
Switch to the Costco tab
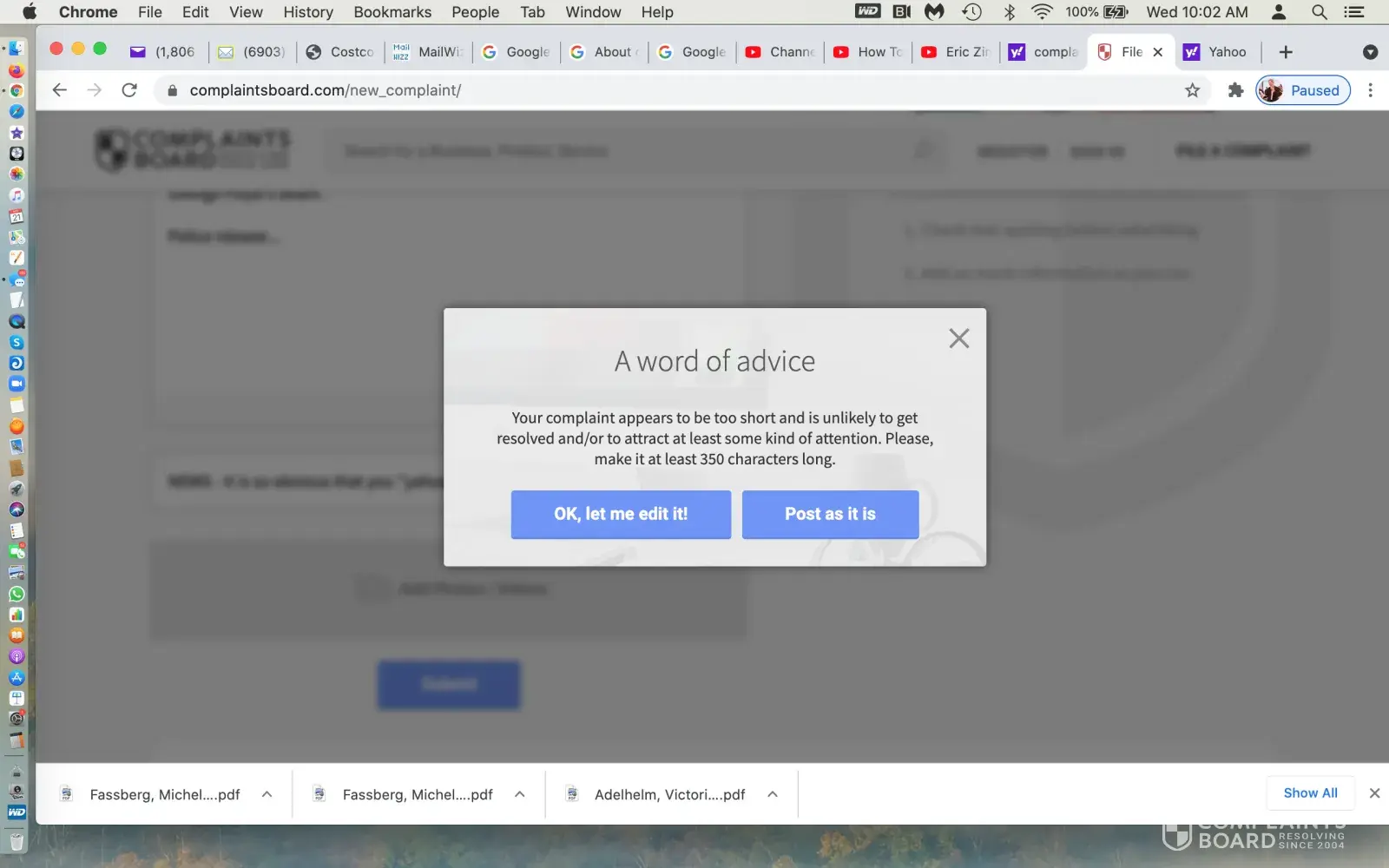[x=342, y=52]
